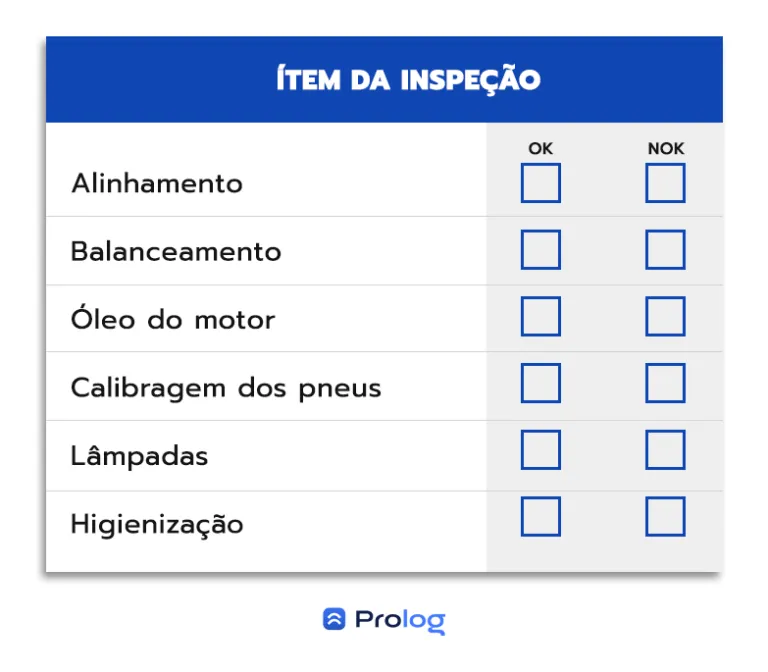The image size is (768, 672).
Task: Check Lâmpadas NOK box
Action: (665, 450)
